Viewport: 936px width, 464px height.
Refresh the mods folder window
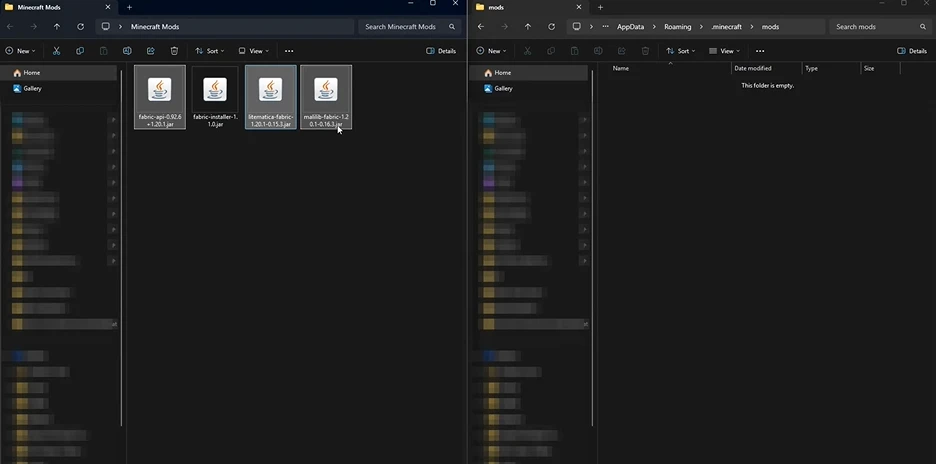551,27
